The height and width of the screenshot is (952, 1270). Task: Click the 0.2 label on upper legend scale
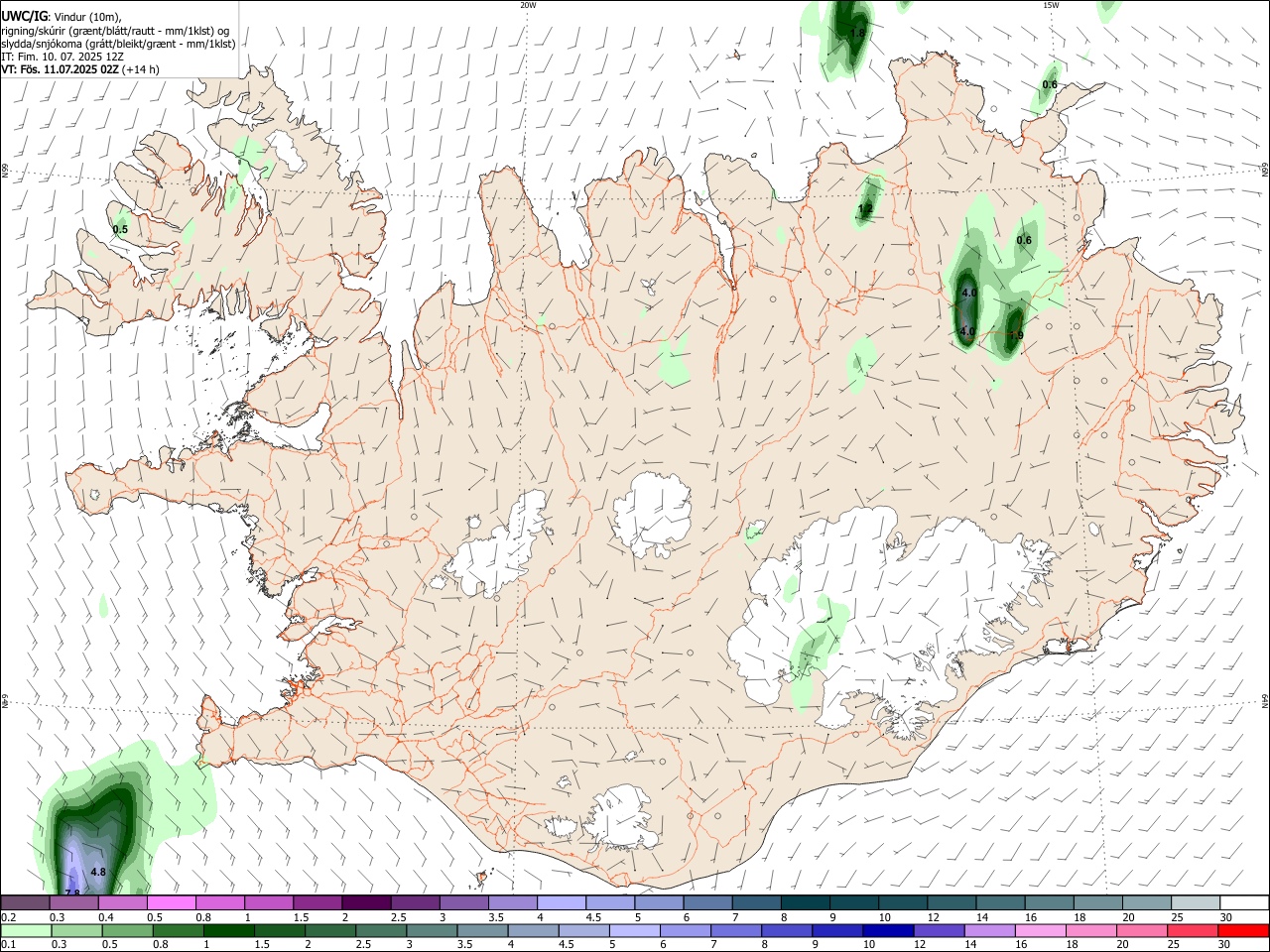[8, 917]
